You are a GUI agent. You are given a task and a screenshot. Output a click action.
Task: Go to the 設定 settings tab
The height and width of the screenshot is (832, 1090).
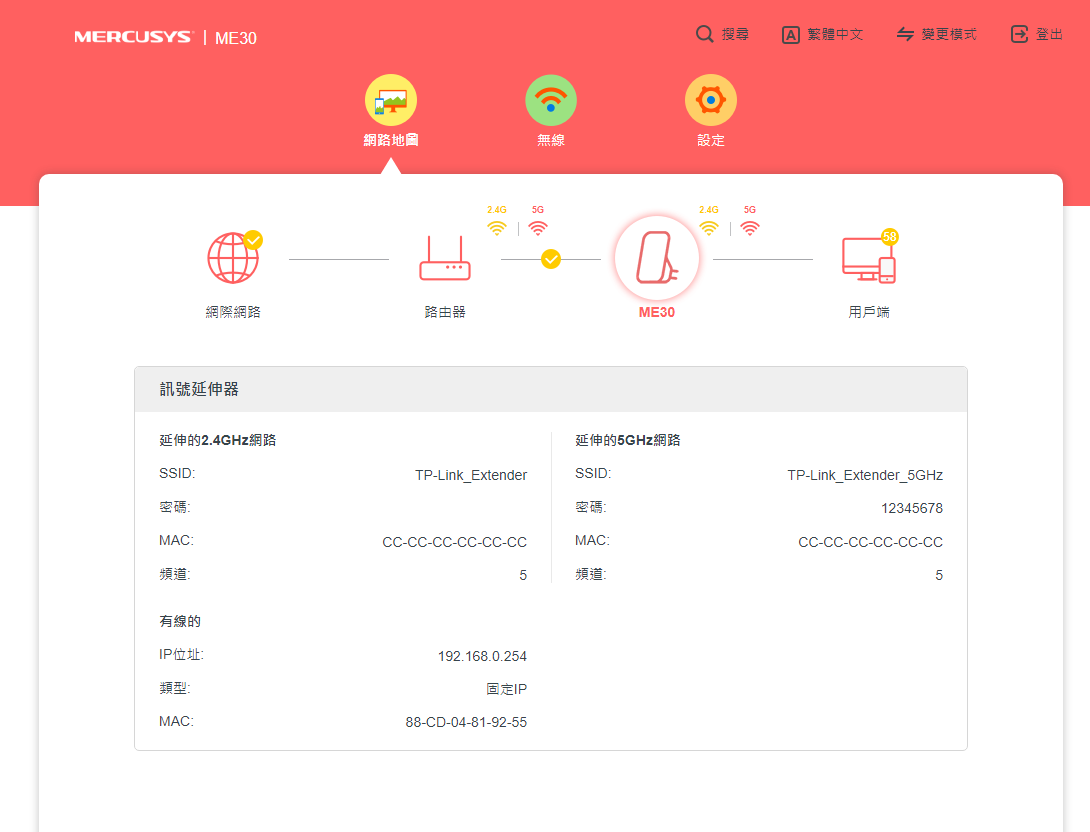(x=710, y=111)
